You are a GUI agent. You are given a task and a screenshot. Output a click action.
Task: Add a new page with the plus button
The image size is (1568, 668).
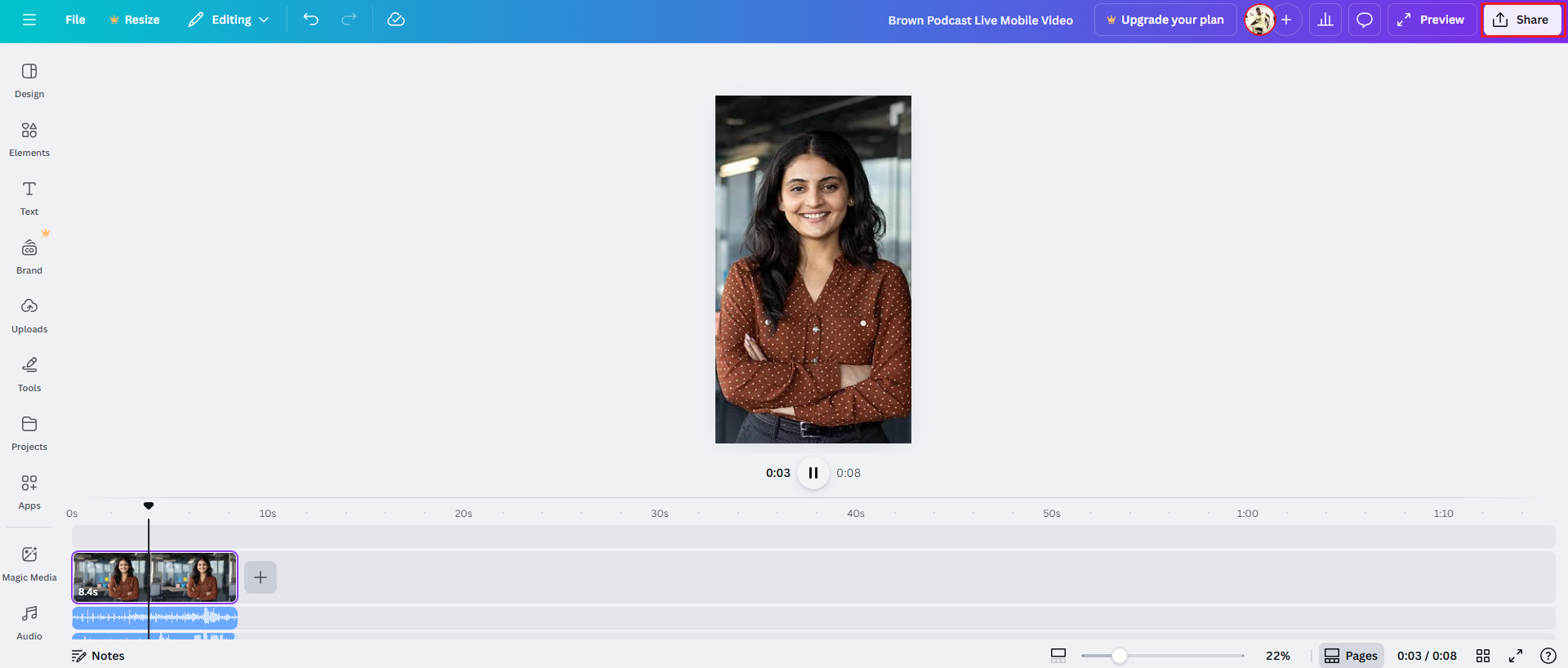(x=261, y=577)
